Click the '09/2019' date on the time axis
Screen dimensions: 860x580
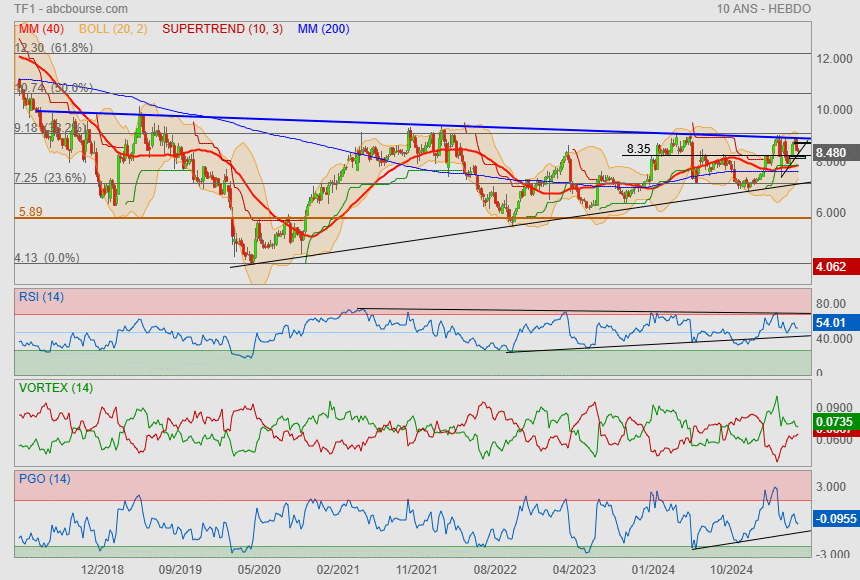180,570
